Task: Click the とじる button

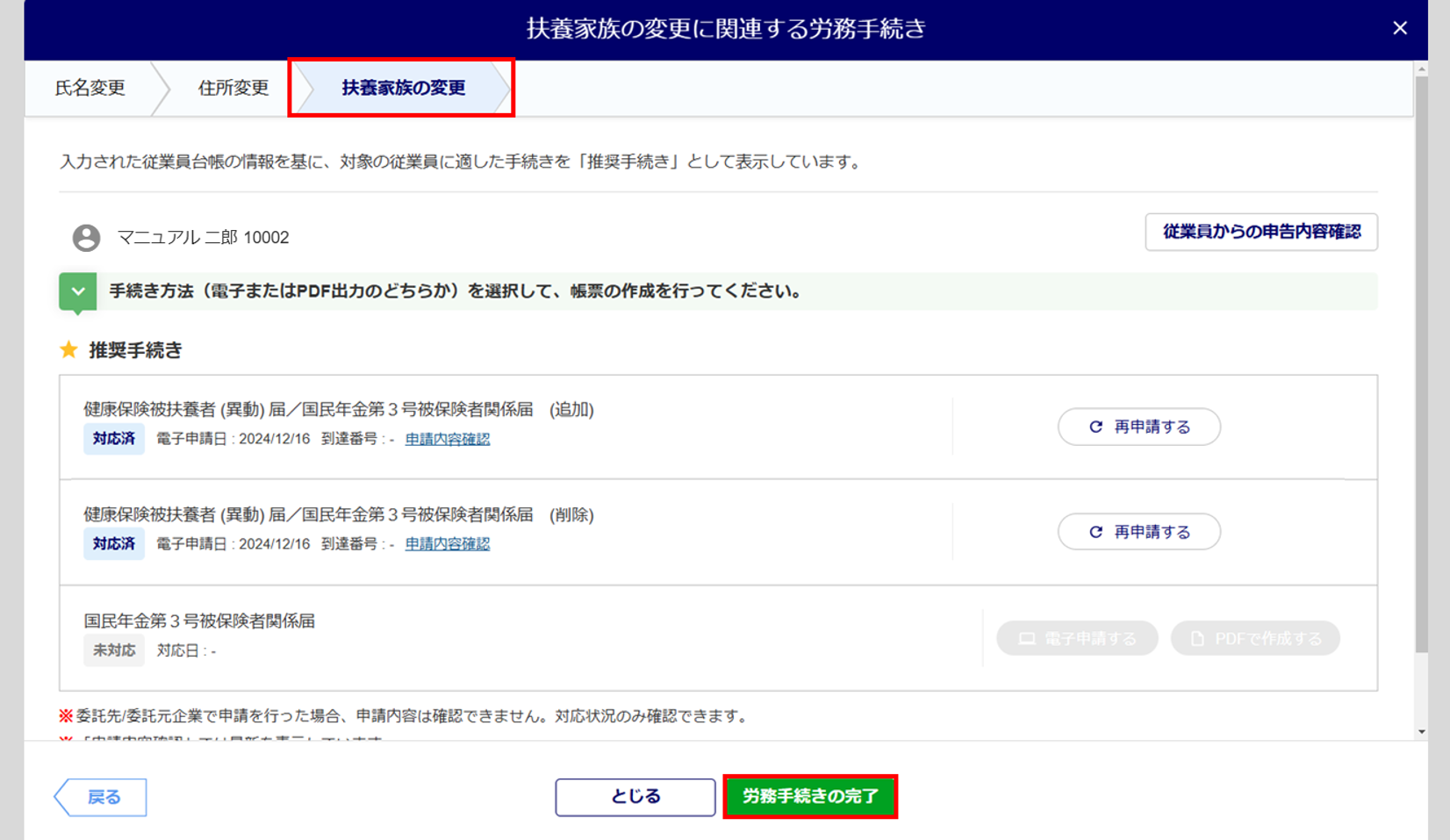Action: tap(635, 797)
